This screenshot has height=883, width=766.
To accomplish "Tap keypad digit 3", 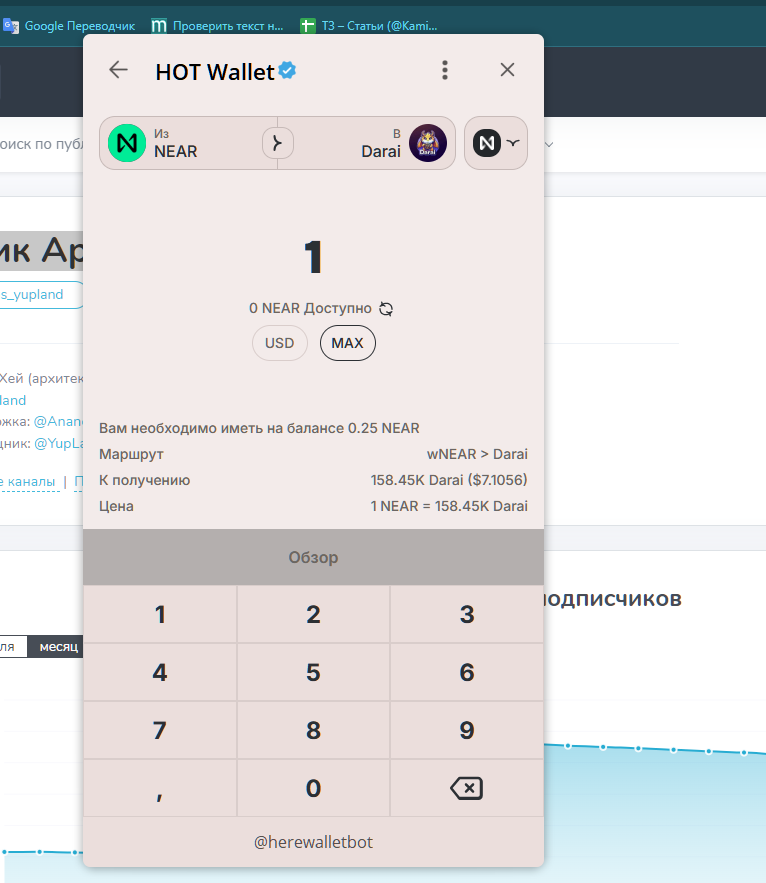I will click(x=467, y=614).
